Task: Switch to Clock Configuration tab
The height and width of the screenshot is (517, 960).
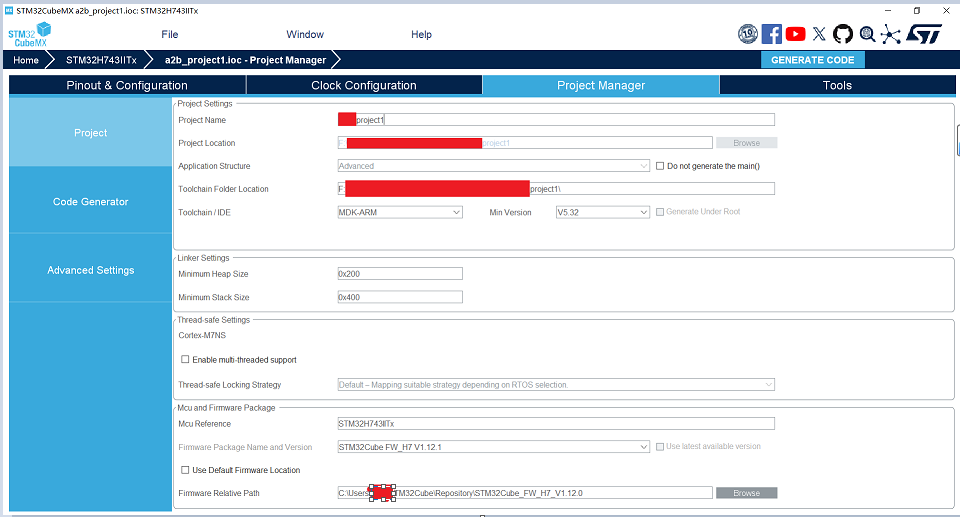Action: coord(364,85)
